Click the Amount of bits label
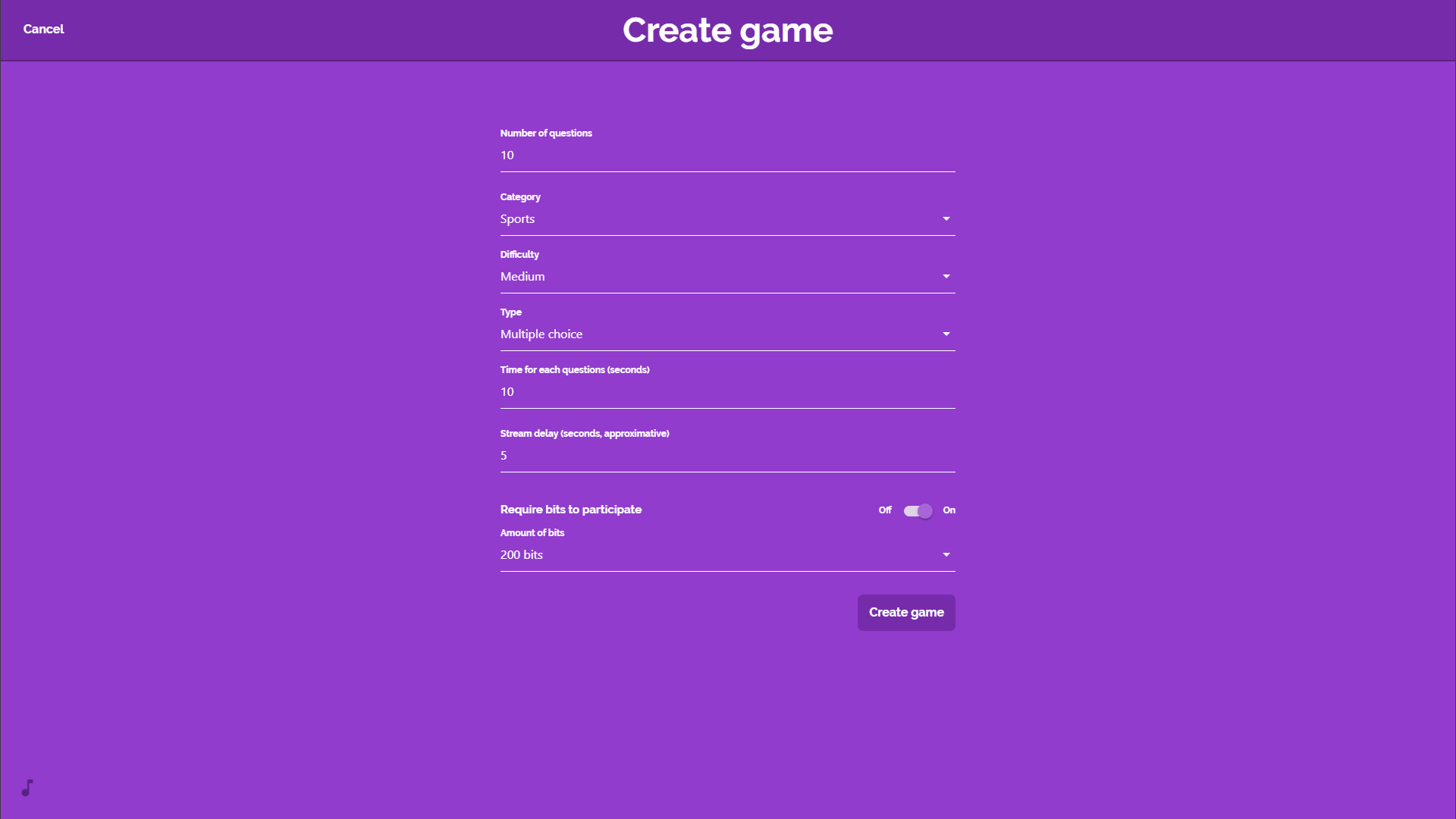This screenshot has height=819, width=1456. point(532,533)
